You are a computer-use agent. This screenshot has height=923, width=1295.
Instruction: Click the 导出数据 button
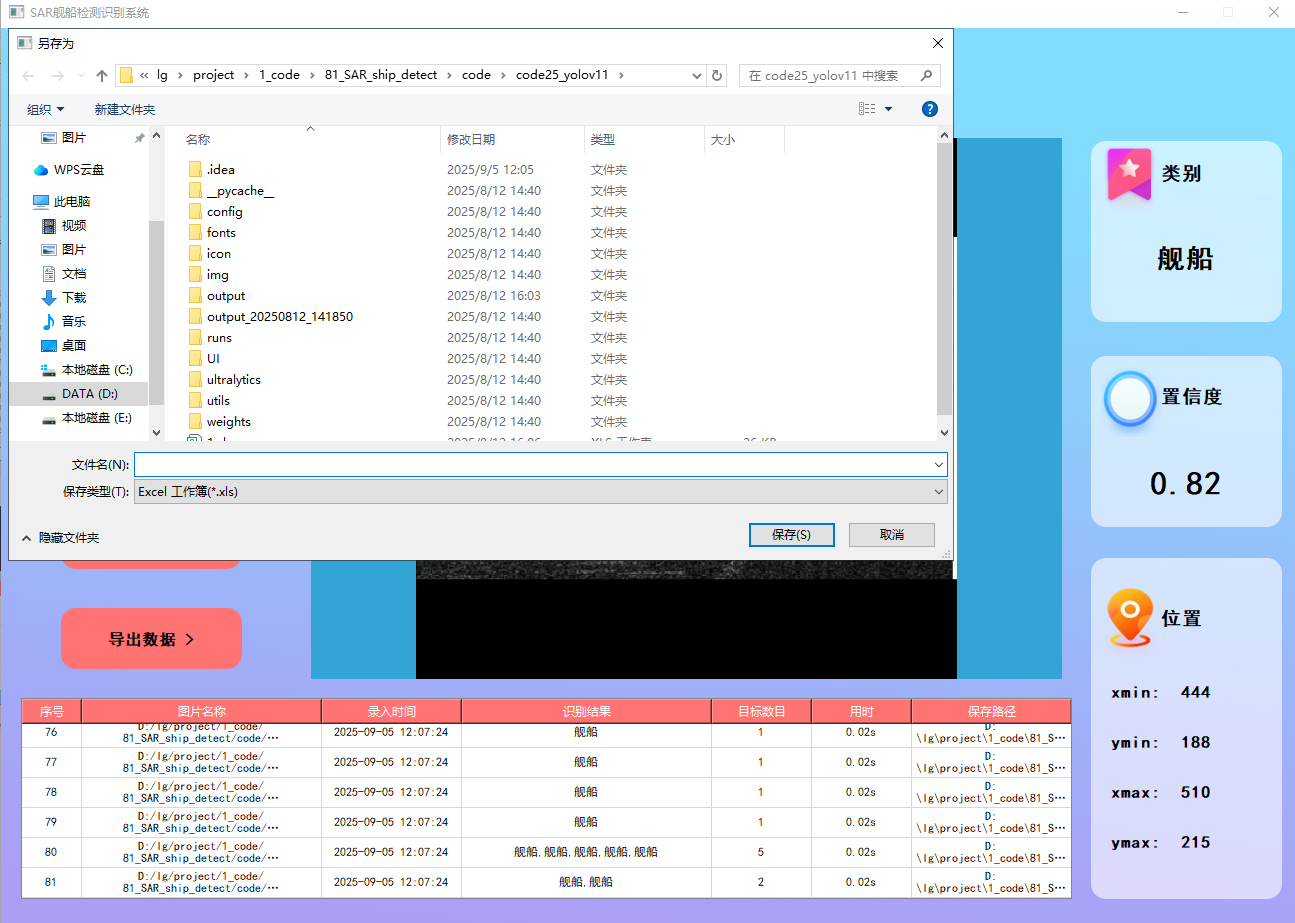[151, 639]
